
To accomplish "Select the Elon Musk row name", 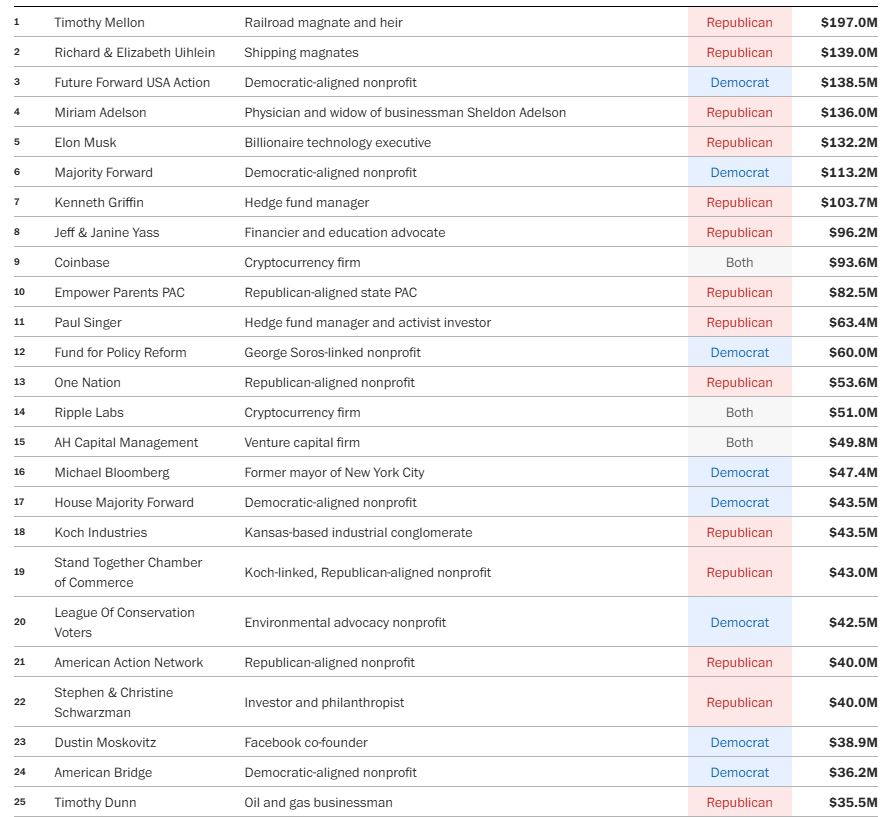I will (85, 142).
